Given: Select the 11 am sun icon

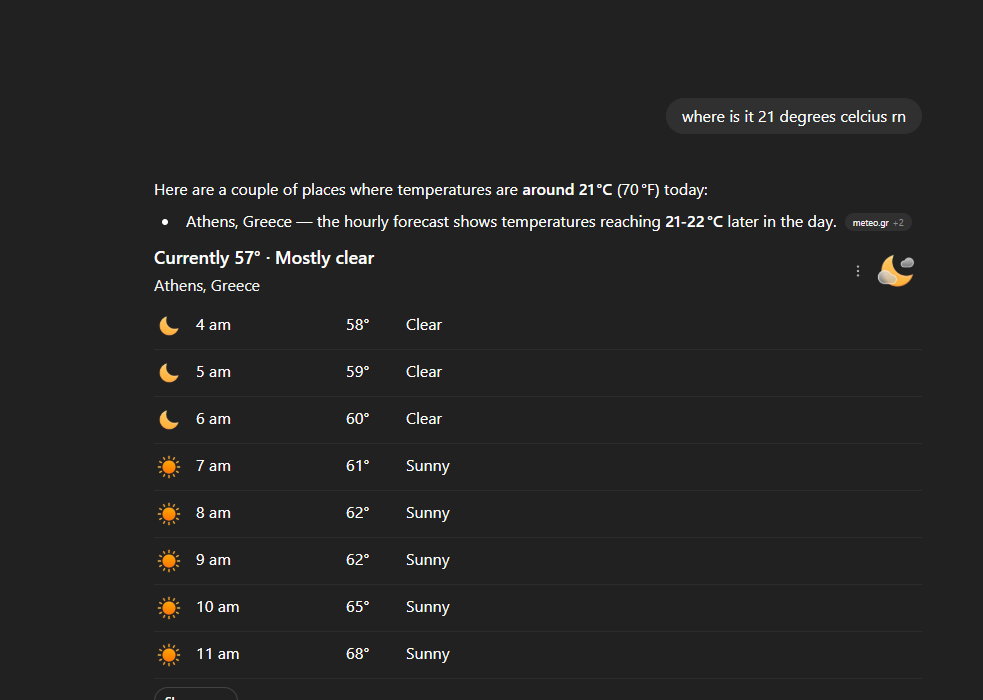Looking at the screenshot, I should (x=169, y=654).
